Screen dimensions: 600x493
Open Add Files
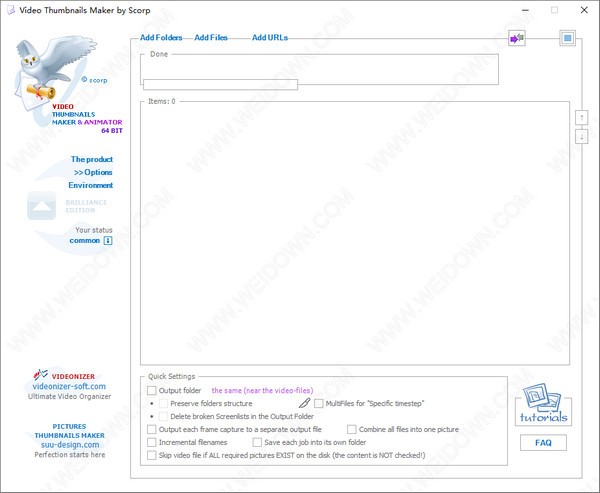tap(211, 38)
